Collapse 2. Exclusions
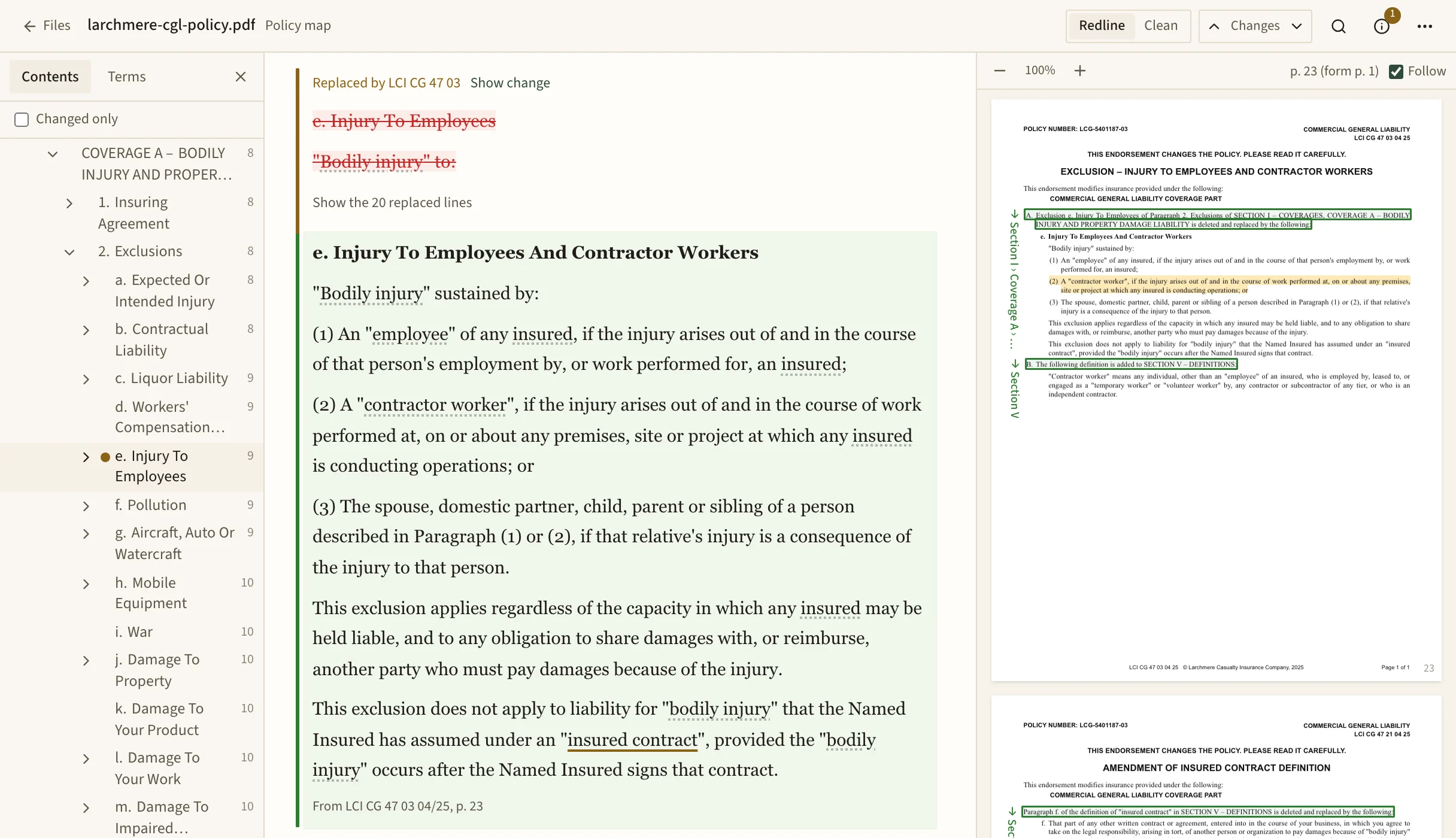The image size is (1456, 838). tap(69, 253)
